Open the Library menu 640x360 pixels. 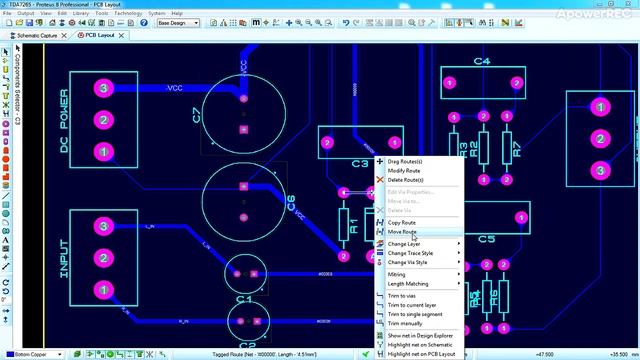[x=80, y=13]
